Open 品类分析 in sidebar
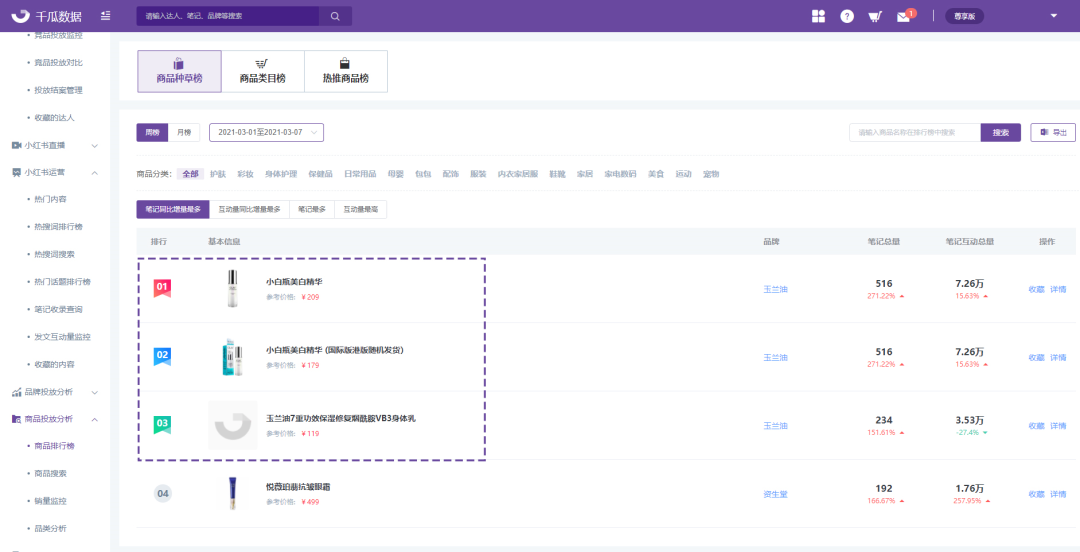The image size is (1080, 552). [x=50, y=529]
